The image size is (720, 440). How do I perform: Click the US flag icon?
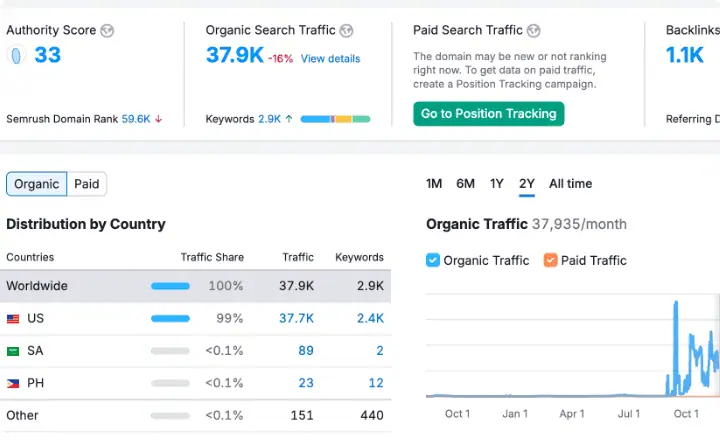(x=13, y=319)
